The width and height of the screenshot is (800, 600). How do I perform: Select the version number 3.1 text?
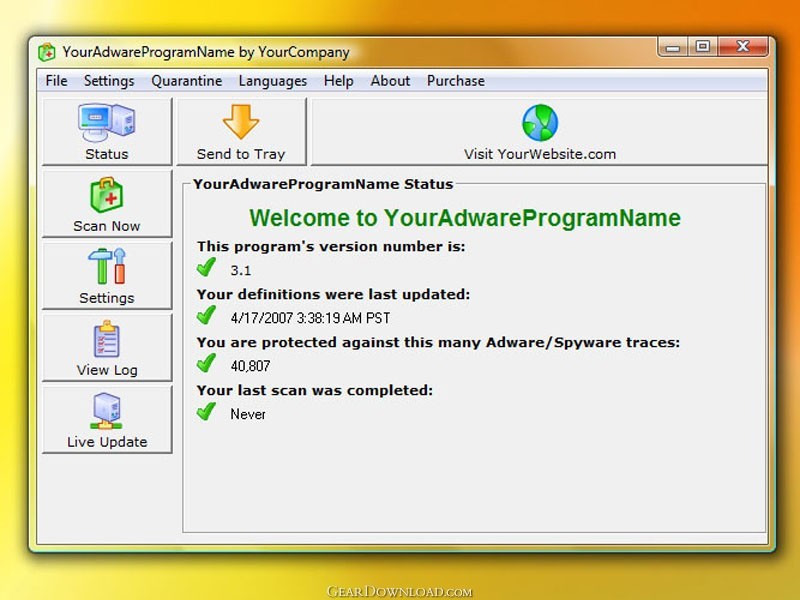(241, 270)
